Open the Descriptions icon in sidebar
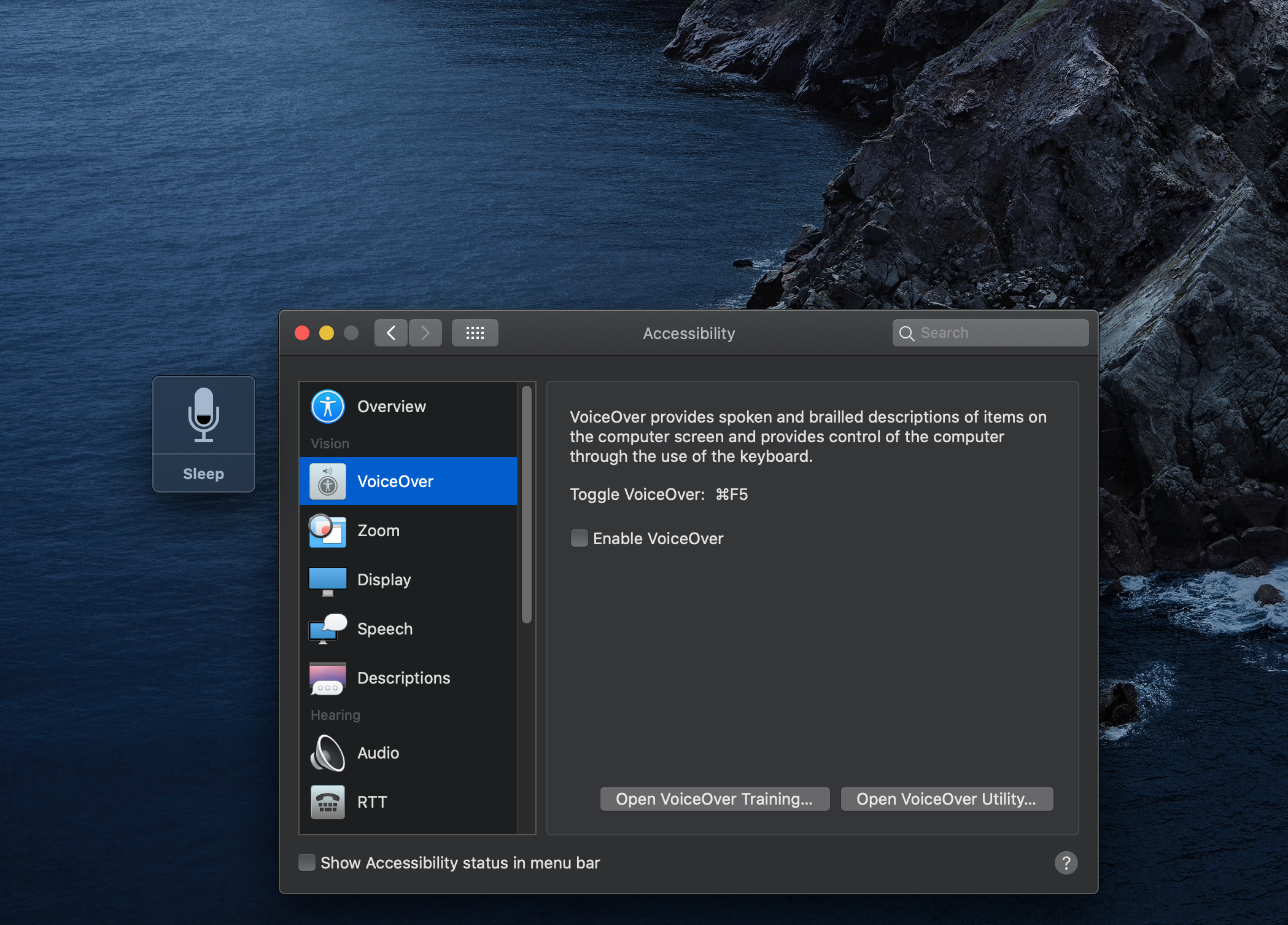Image resolution: width=1288 pixels, height=925 pixels. pyautogui.click(x=327, y=678)
